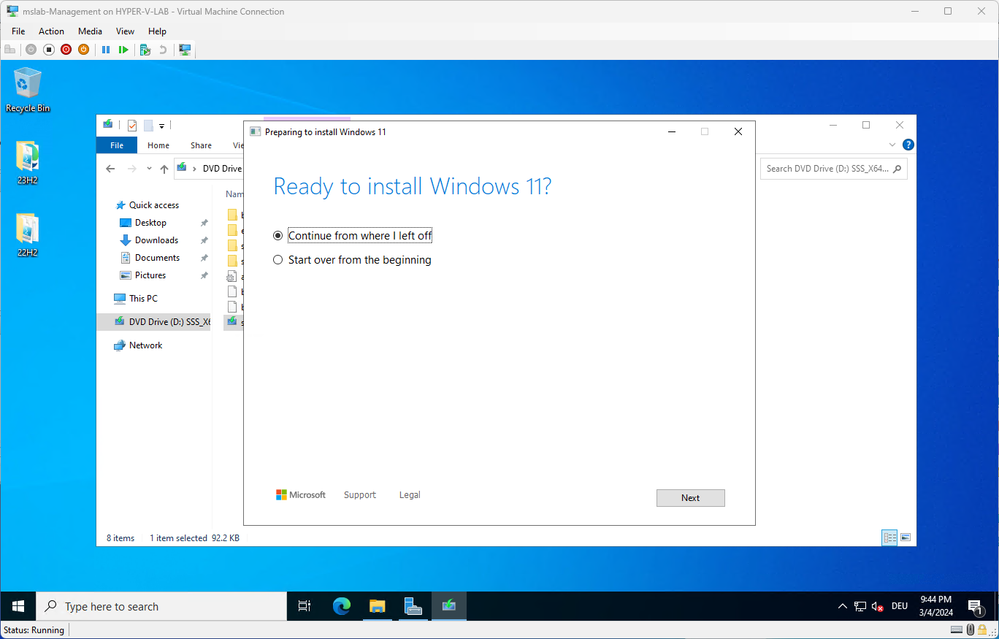Switch Explorer to large icons view
Screen dimensions: 999x639
(905, 538)
